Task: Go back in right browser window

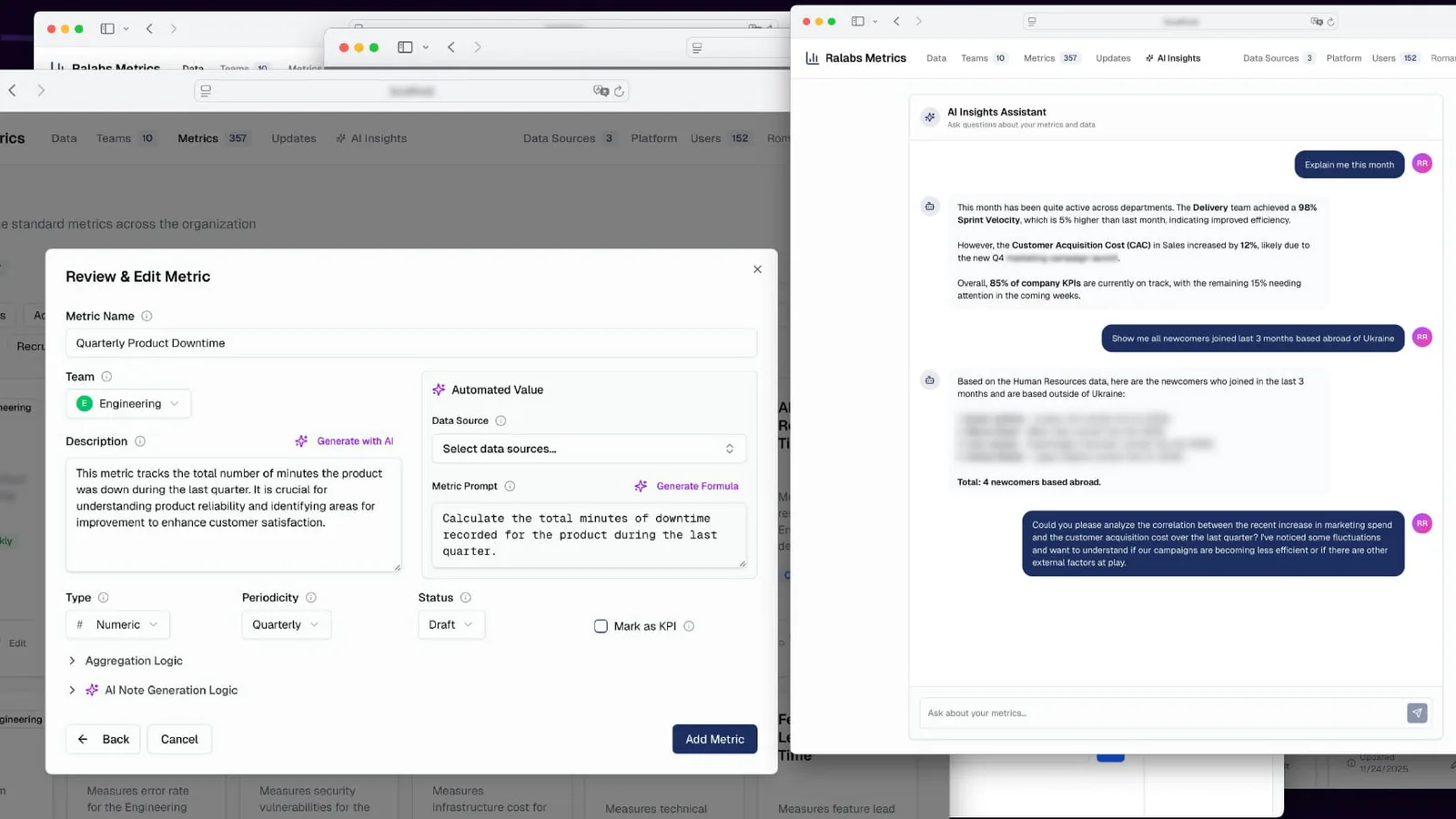Action: tap(896, 21)
